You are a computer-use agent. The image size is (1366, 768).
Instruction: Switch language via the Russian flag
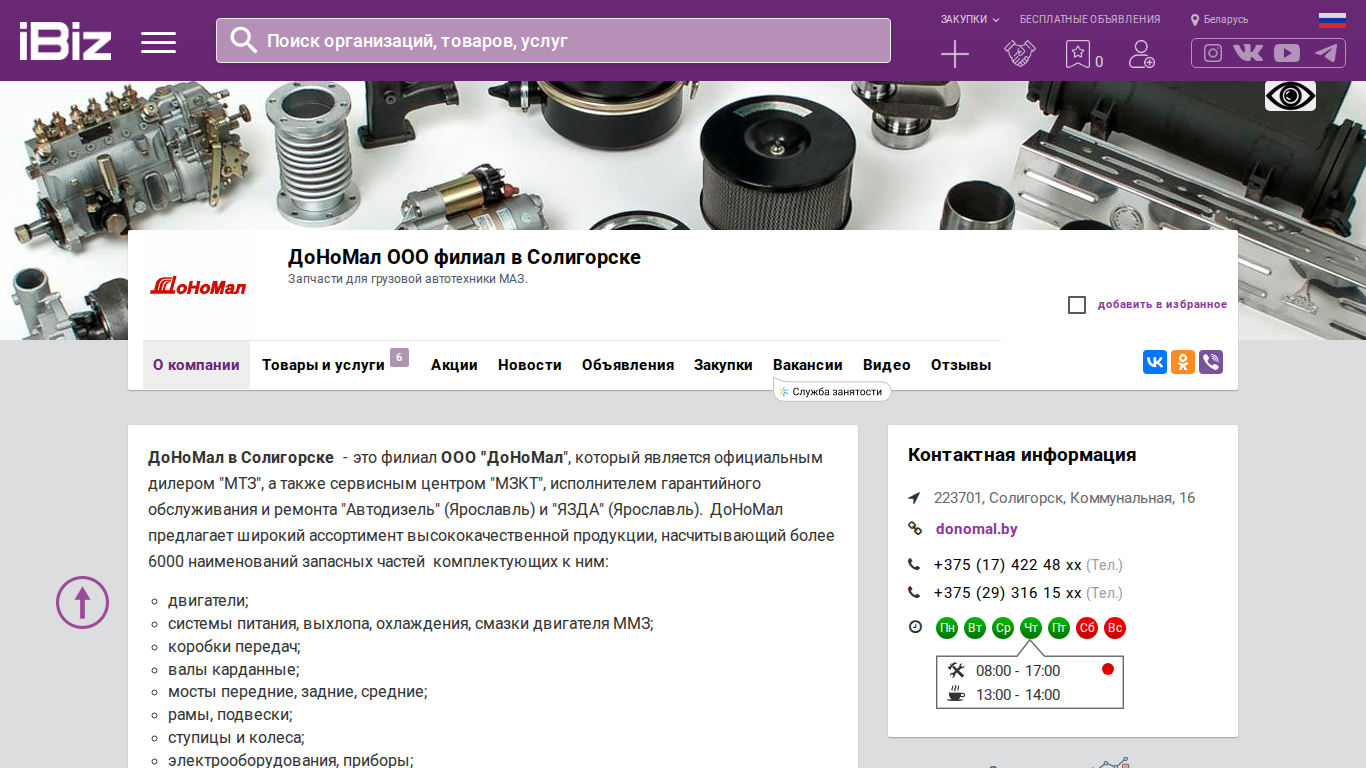(1332, 19)
